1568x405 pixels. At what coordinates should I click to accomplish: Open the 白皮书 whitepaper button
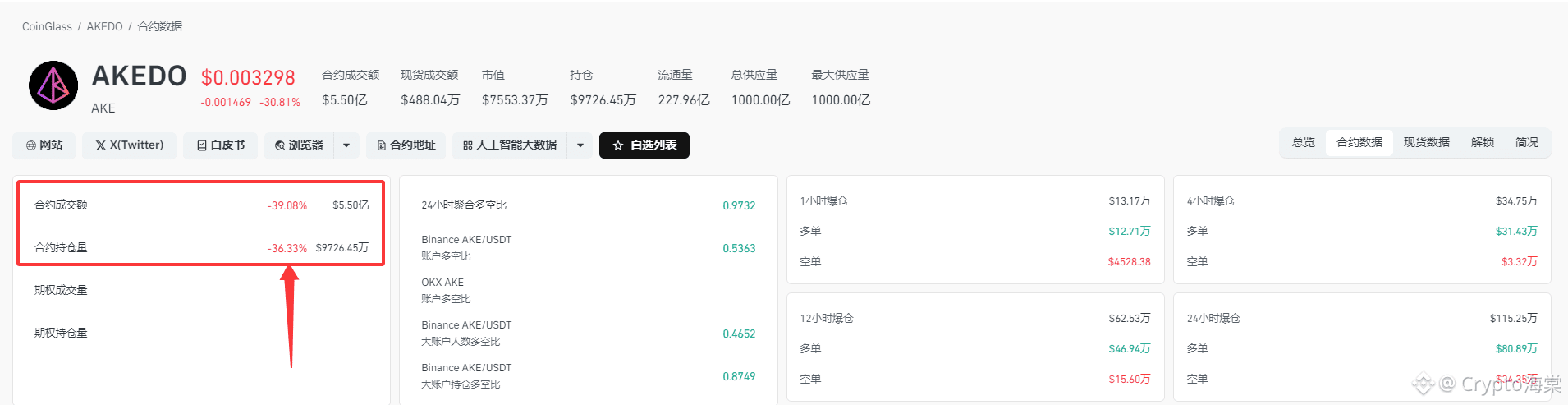(x=220, y=145)
